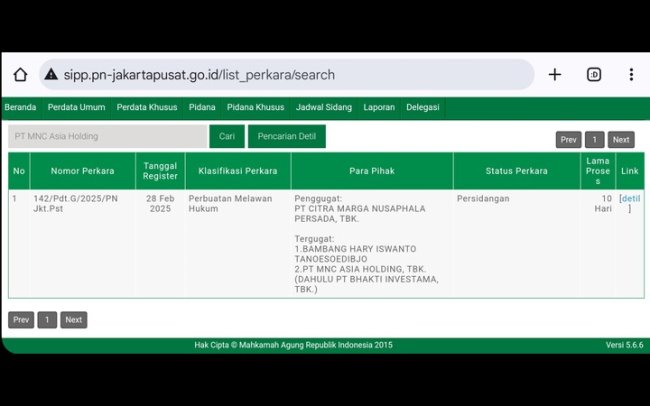Open the browser three-dot menu
The width and height of the screenshot is (650, 406).
click(631, 75)
